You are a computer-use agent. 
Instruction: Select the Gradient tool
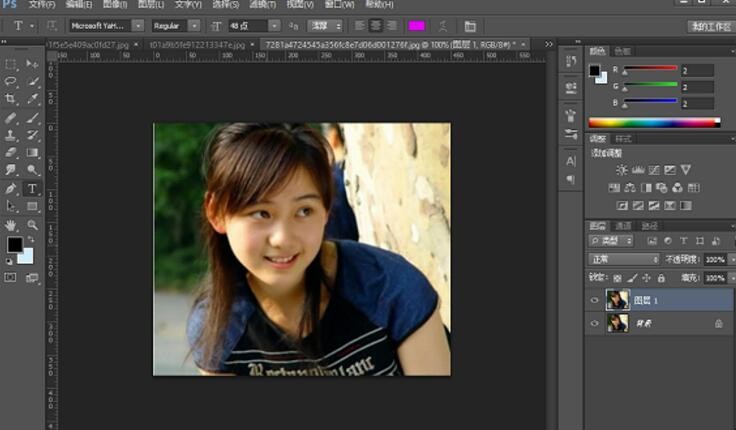[32, 153]
